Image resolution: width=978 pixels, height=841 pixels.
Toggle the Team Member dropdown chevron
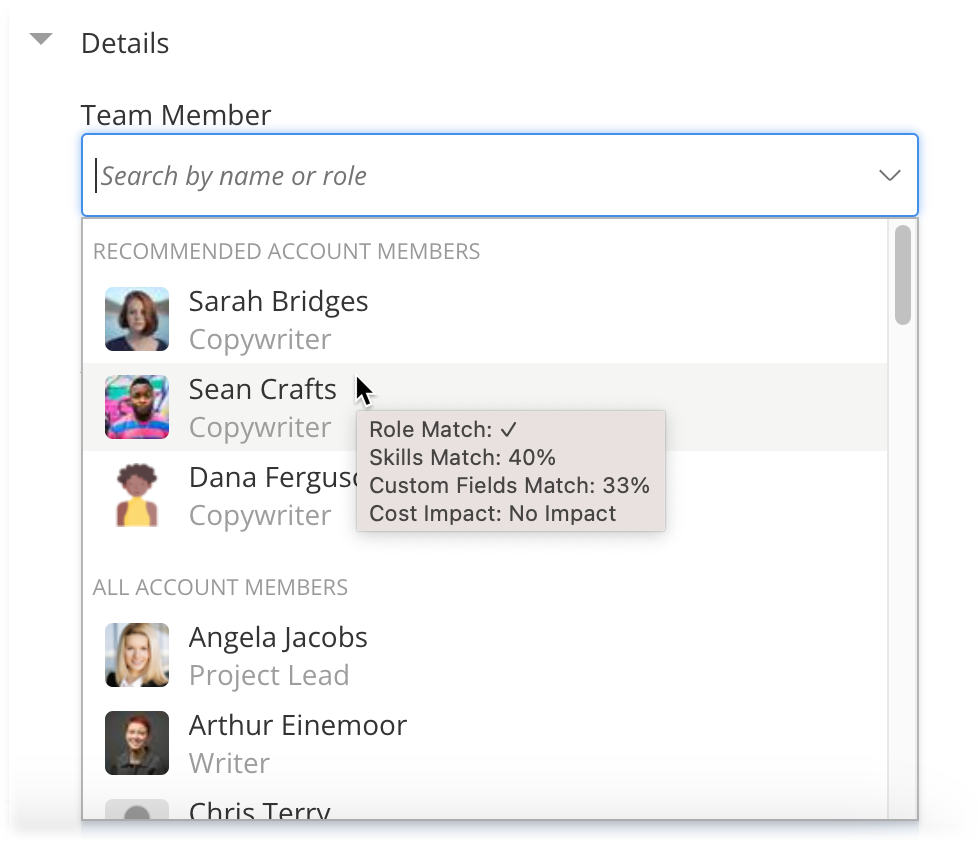[x=889, y=175]
